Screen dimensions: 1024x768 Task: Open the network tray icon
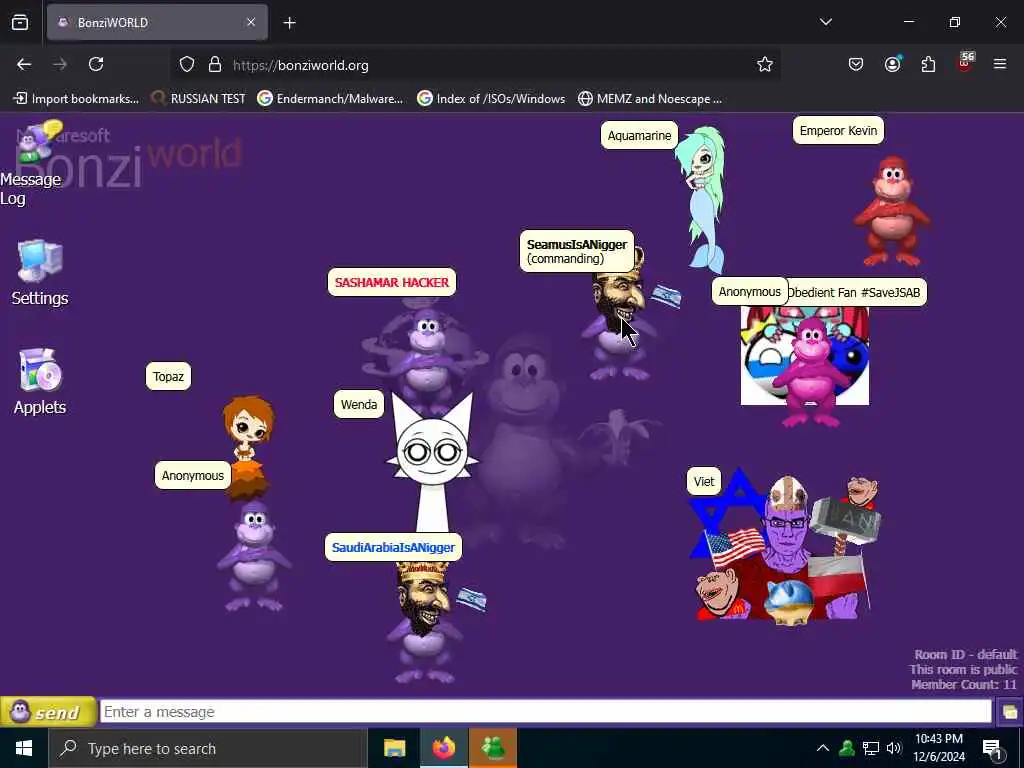click(871, 748)
